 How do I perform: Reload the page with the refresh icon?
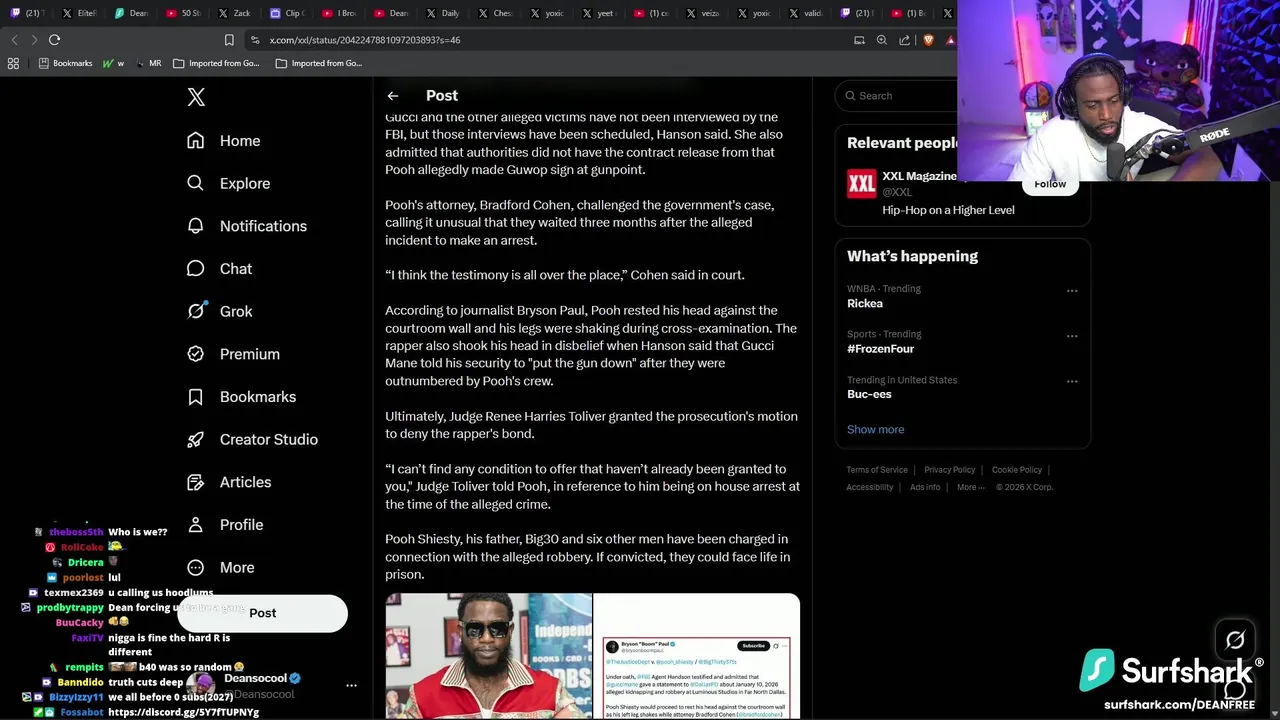pos(55,40)
